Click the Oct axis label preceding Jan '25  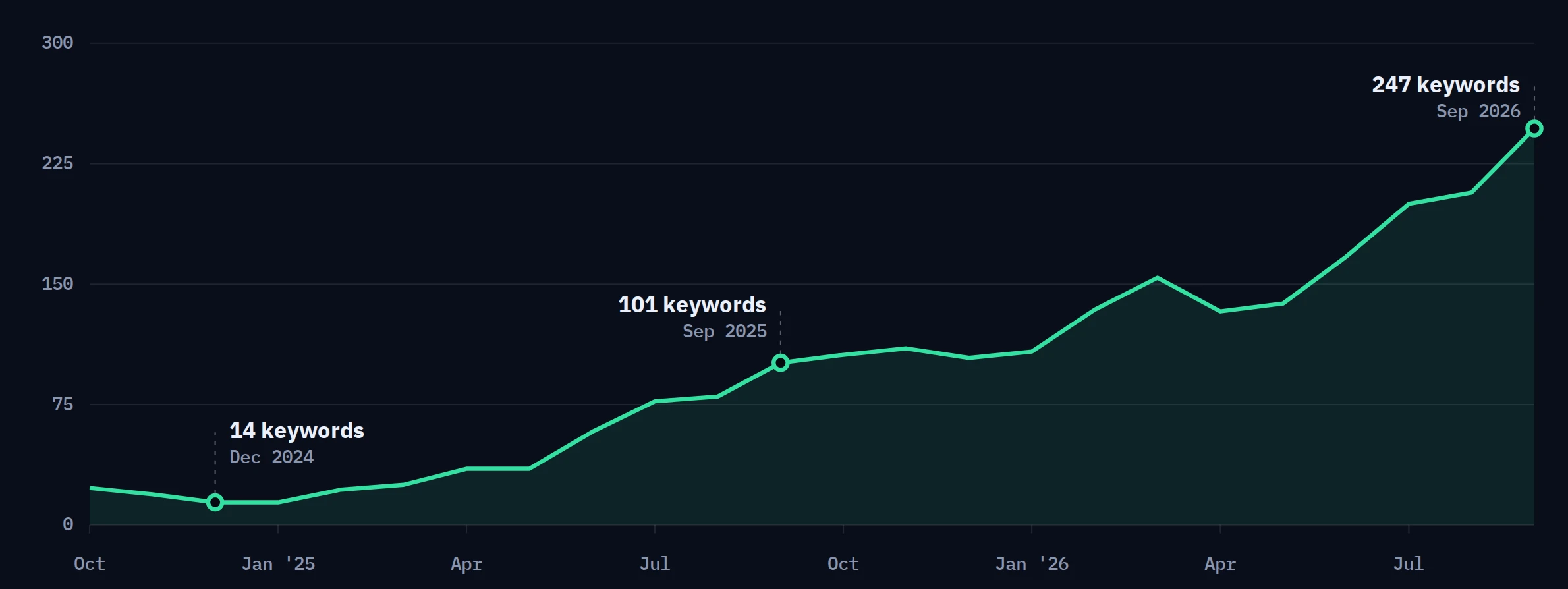[90, 564]
